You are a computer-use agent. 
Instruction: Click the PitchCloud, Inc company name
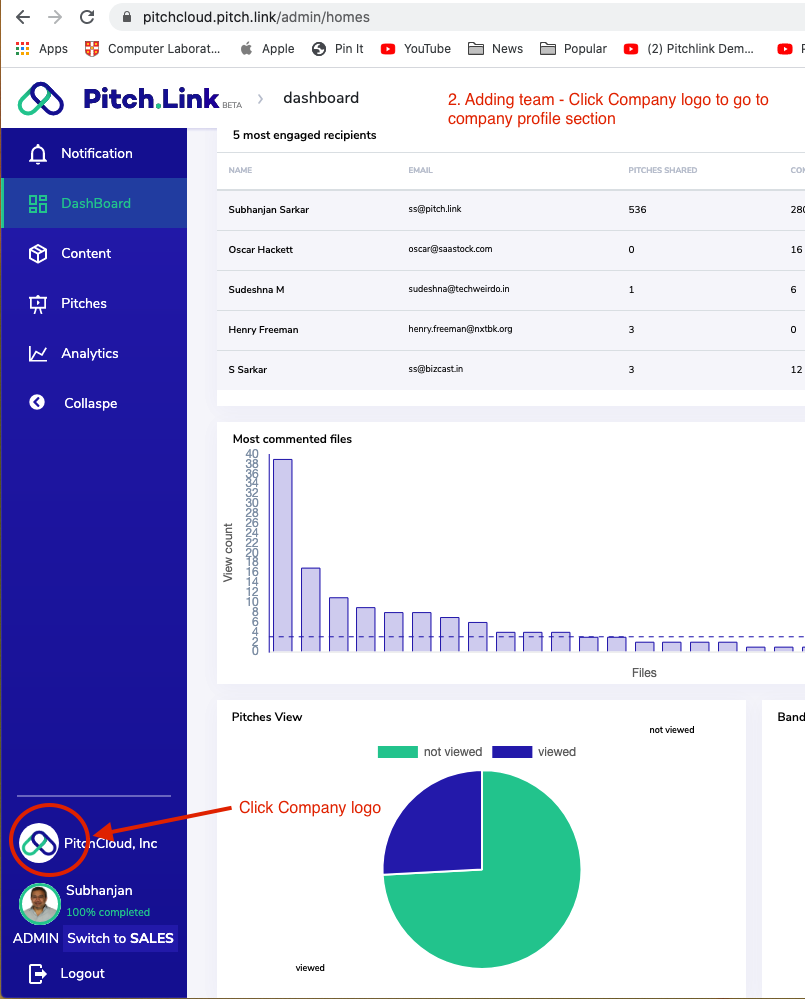coord(111,843)
